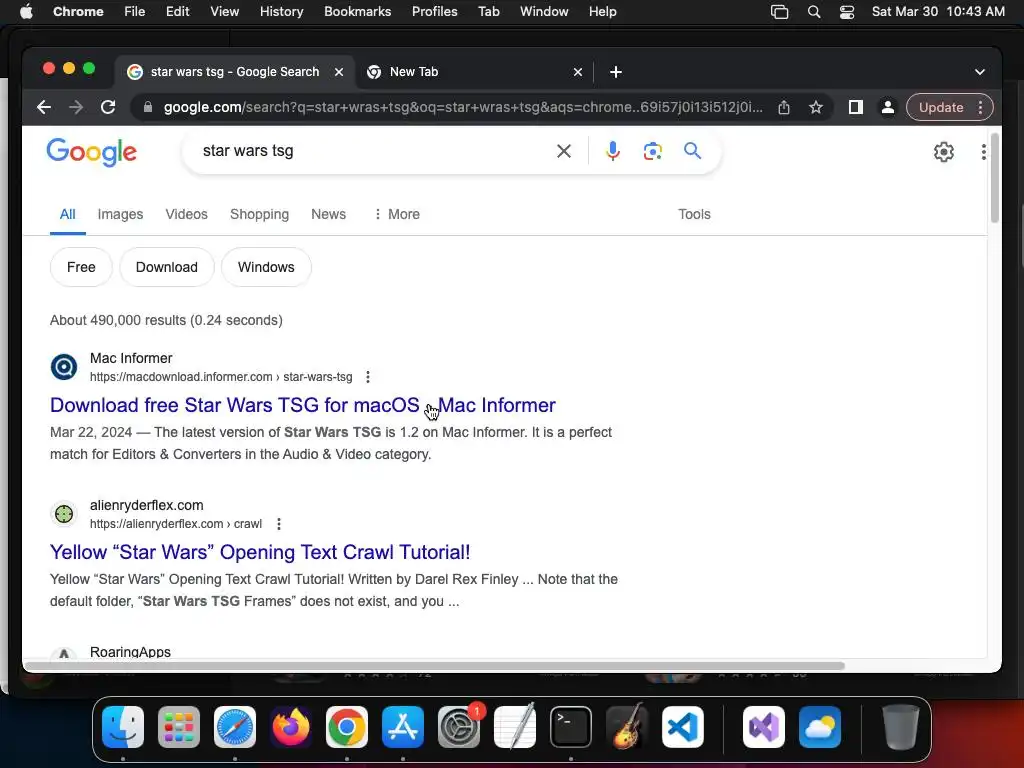The height and width of the screenshot is (768, 1024).
Task: Open Control Center in menu bar
Action: pos(847,12)
